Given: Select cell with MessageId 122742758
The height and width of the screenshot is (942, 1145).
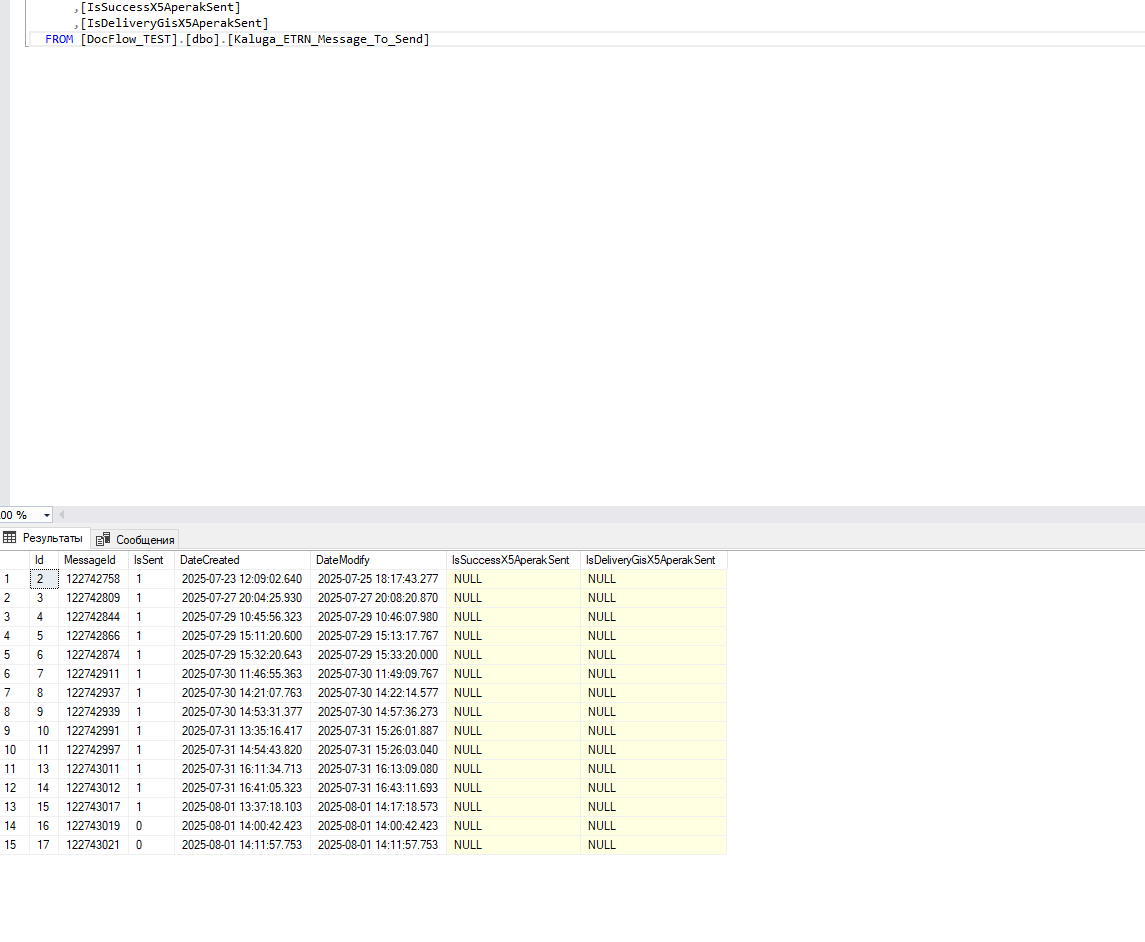Looking at the screenshot, I should pos(93,579).
